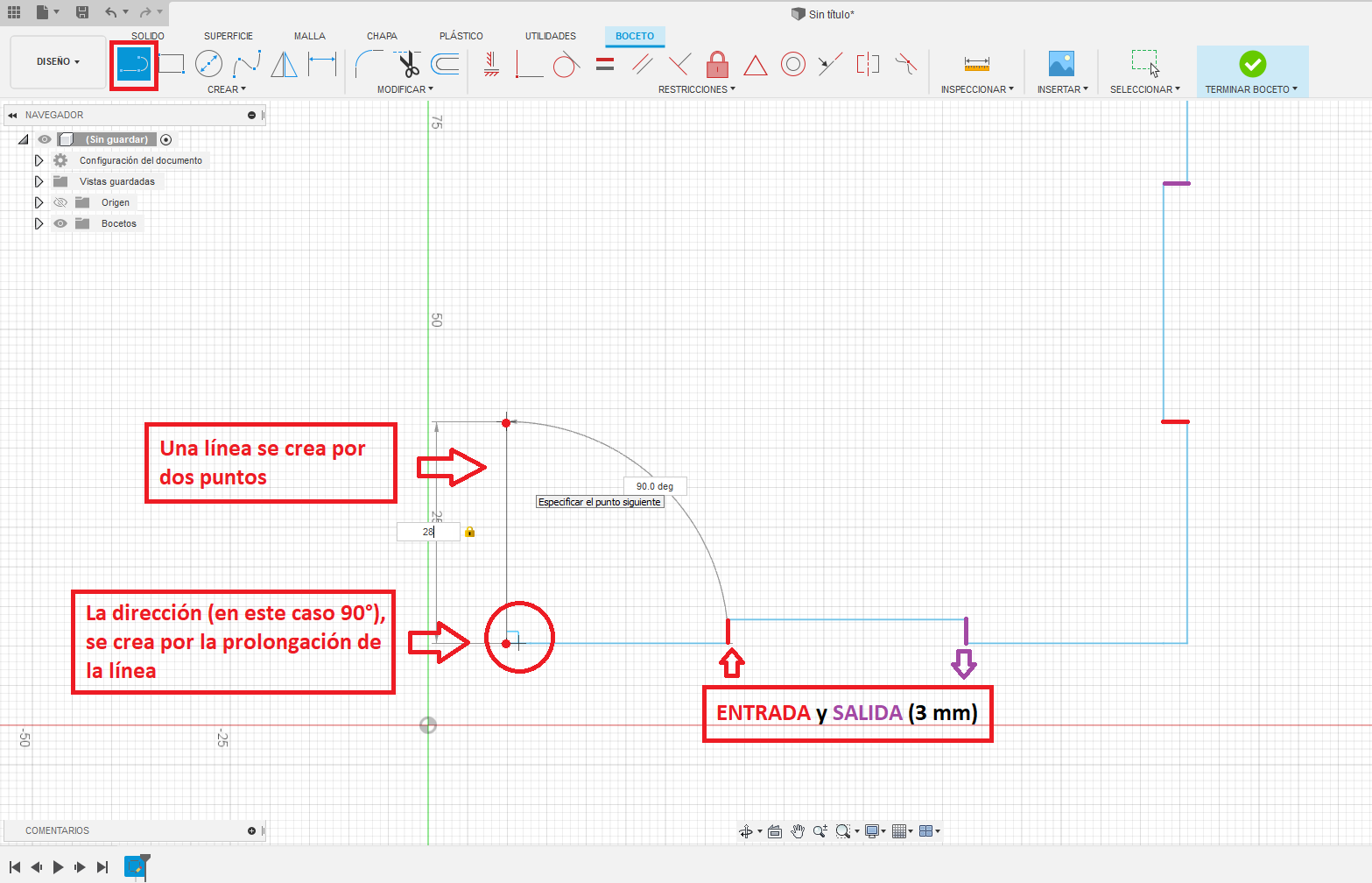Choose the Mirror sketch tool
The width and height of the screenshot is (1372, 883).
pos(284,64)
